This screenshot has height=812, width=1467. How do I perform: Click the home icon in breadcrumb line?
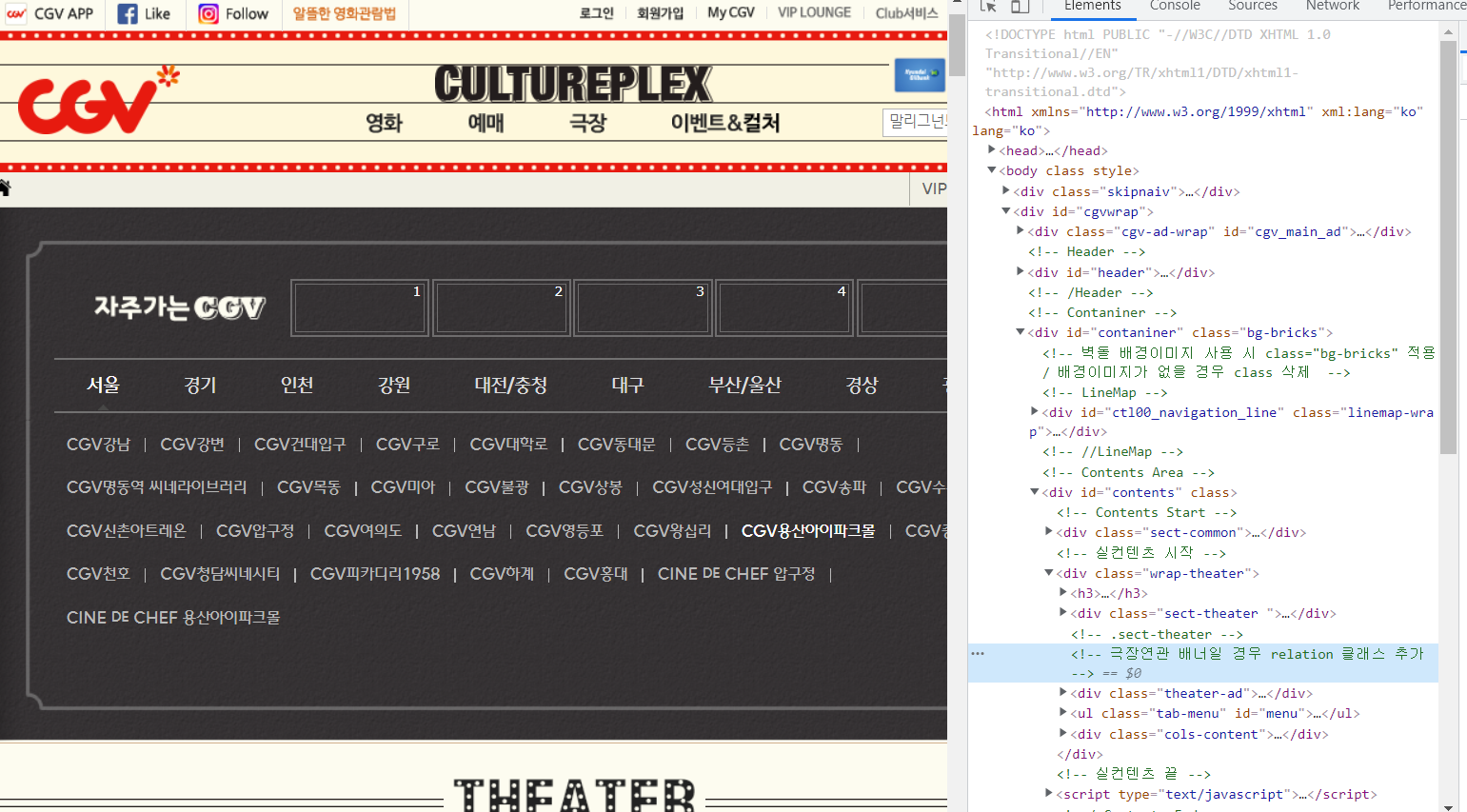click(x=4, y=188)
